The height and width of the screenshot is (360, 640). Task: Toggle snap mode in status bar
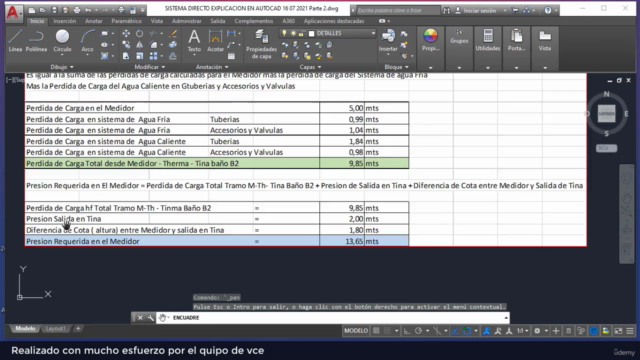tap(388, 331)
